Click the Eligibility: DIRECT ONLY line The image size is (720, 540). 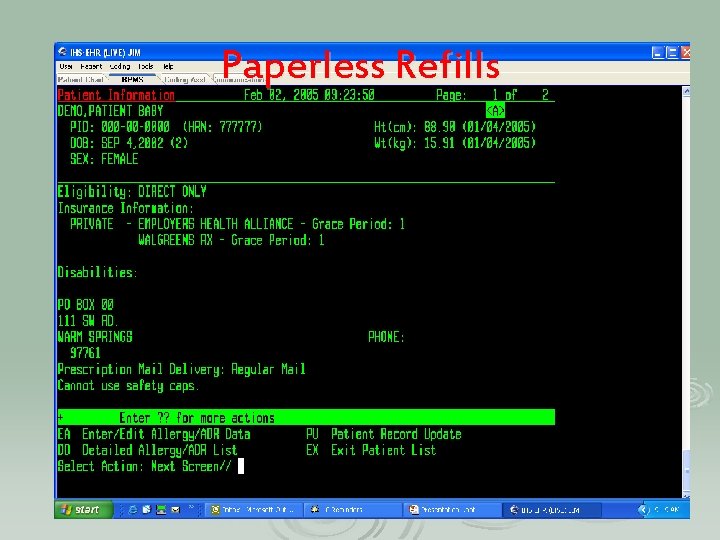tap(132, 191)
